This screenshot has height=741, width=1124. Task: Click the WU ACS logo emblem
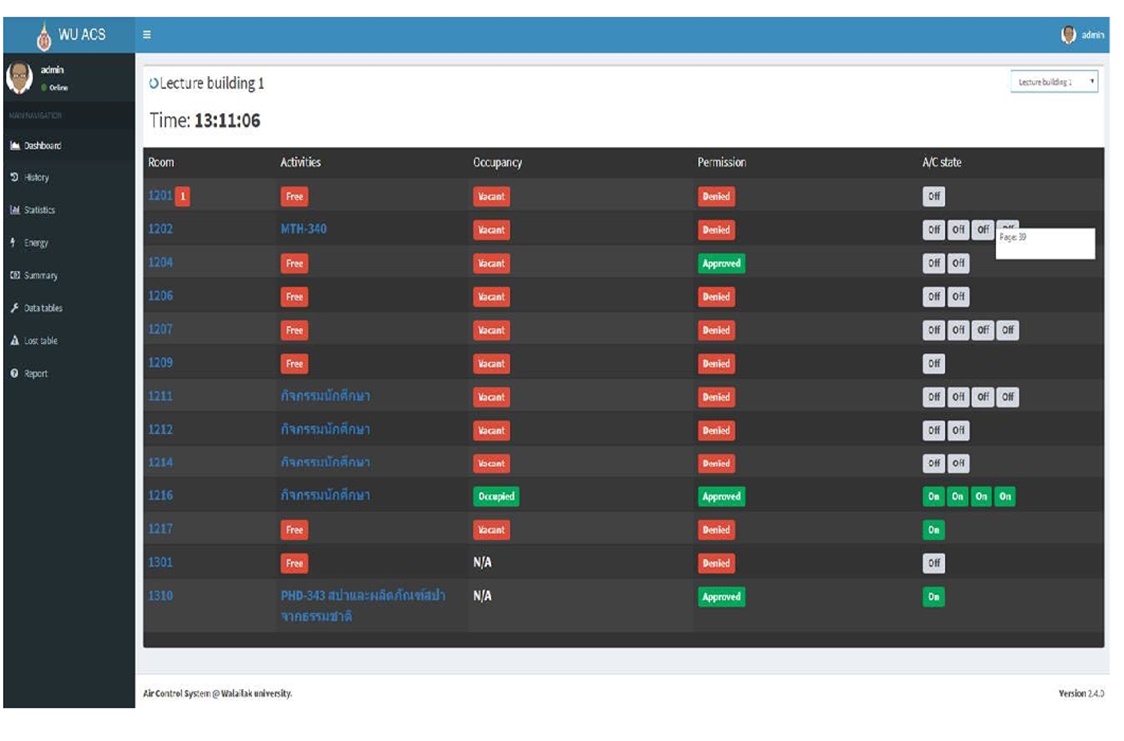44,37
